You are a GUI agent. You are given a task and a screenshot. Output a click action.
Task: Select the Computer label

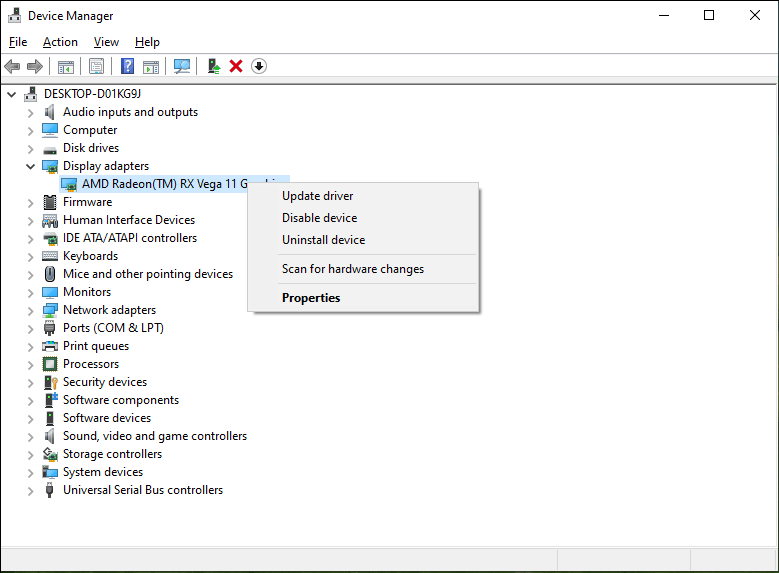[x=90, y=130]
